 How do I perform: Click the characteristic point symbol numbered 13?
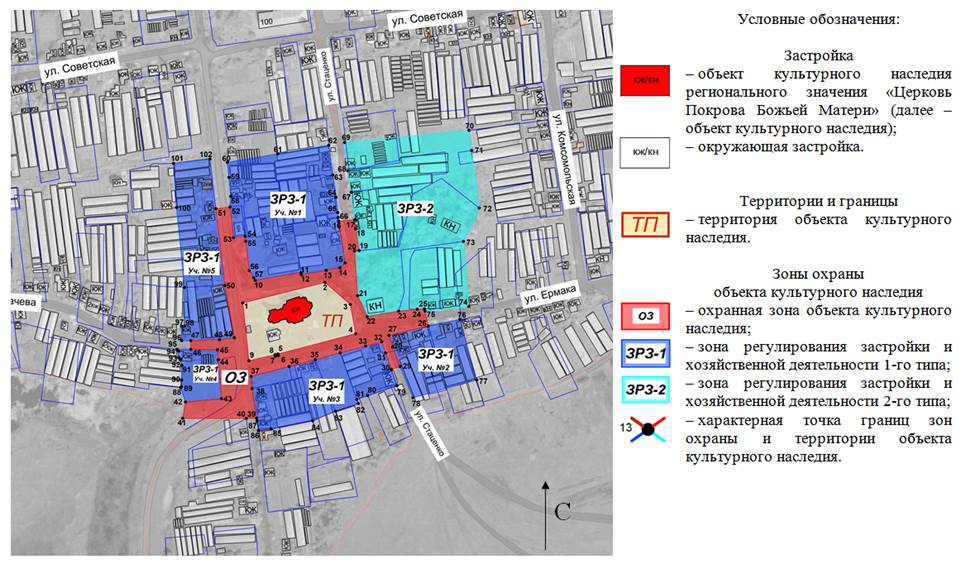pyautogui.click(x=647, y=428)
